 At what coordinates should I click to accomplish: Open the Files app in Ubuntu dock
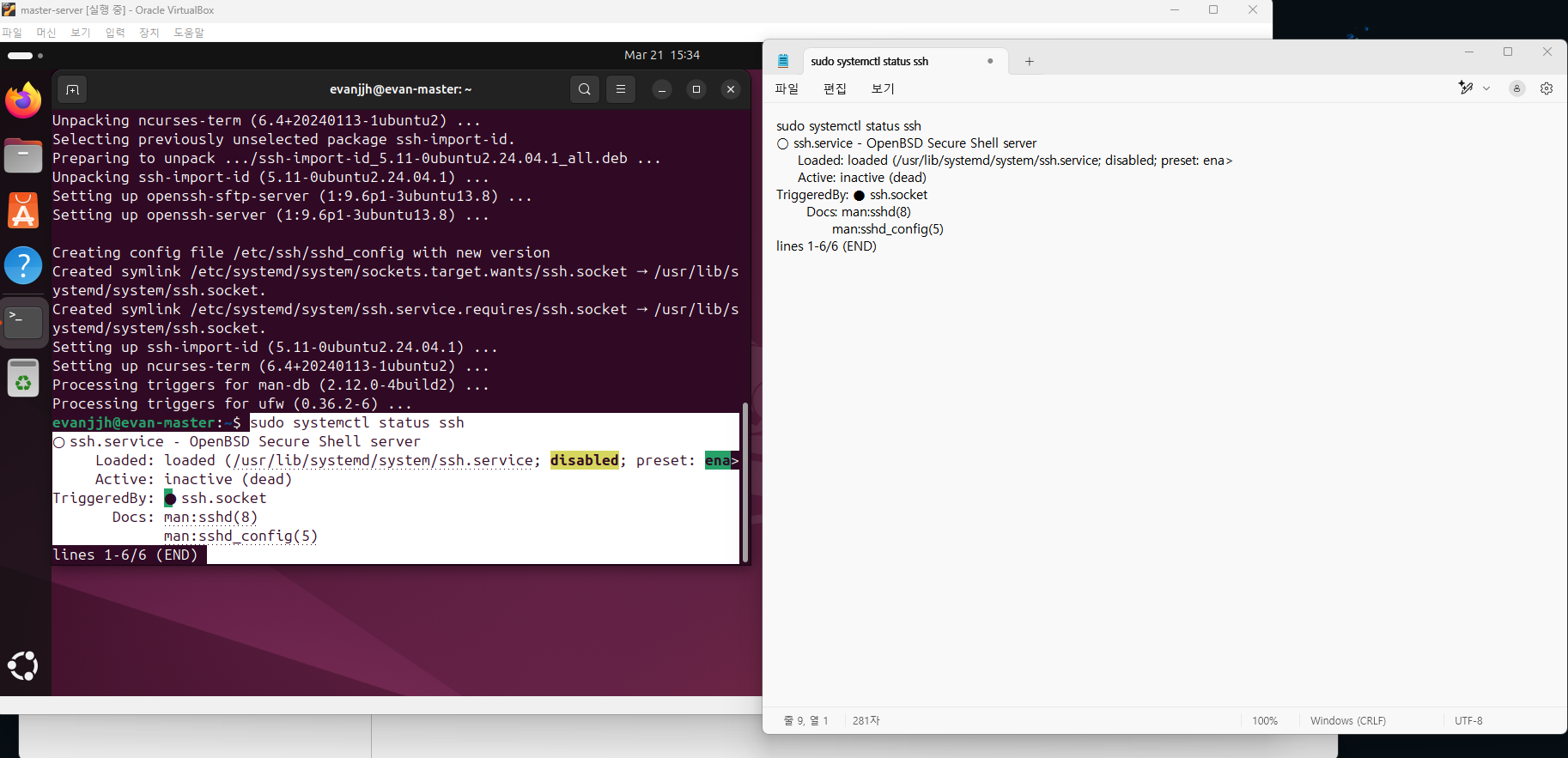click(x=23, y=156)
